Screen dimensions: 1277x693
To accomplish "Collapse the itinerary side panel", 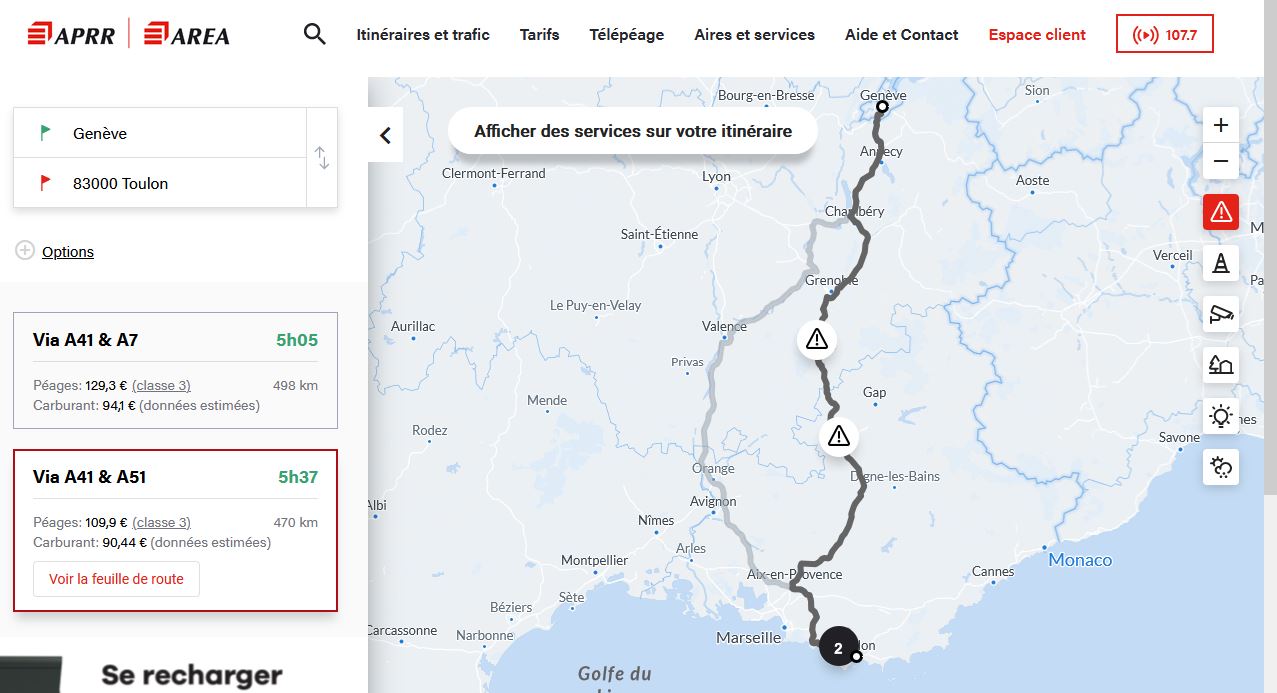I will (385, 136).
